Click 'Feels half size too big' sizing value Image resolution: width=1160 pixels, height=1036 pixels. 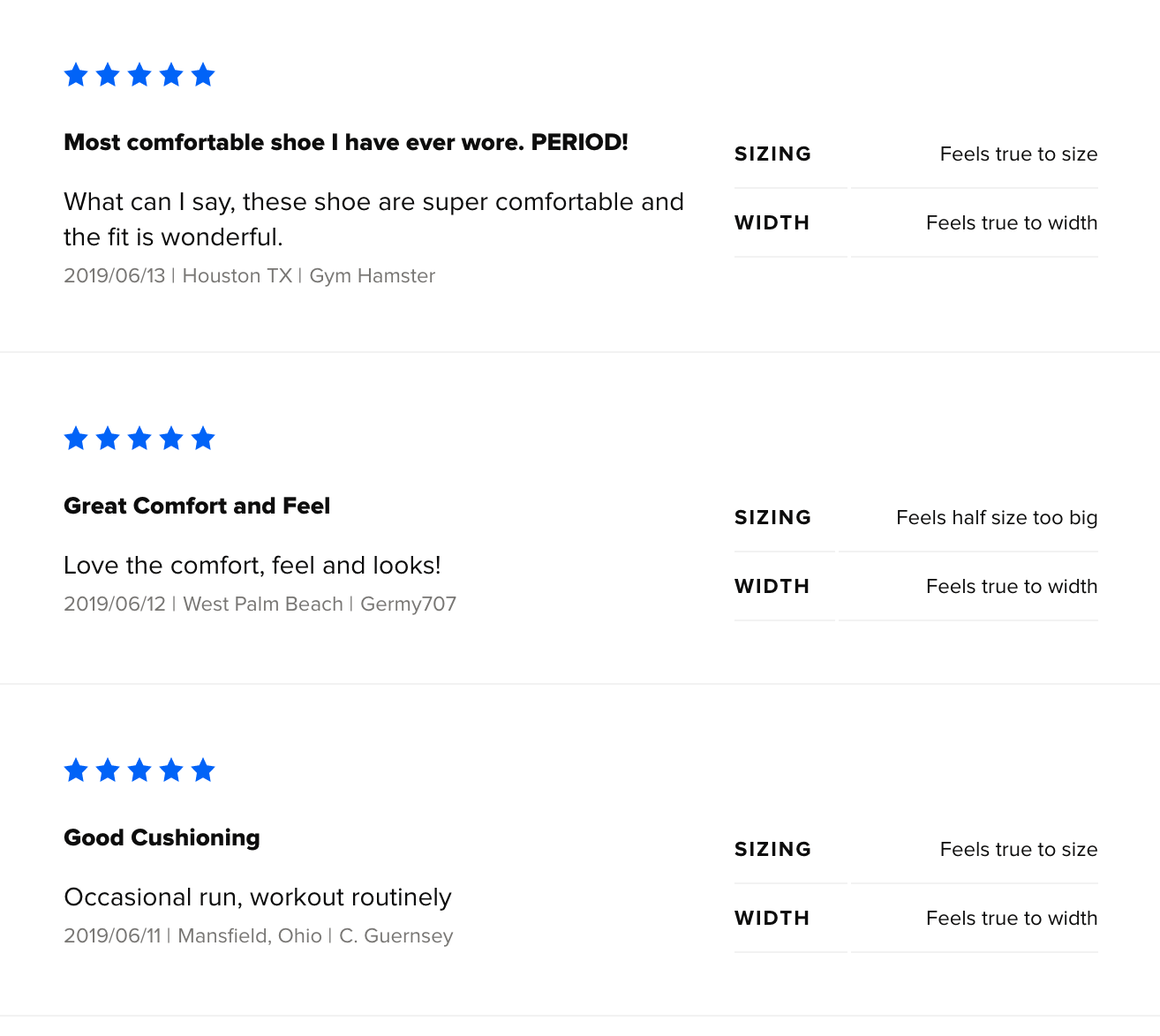tap(996, 518)
